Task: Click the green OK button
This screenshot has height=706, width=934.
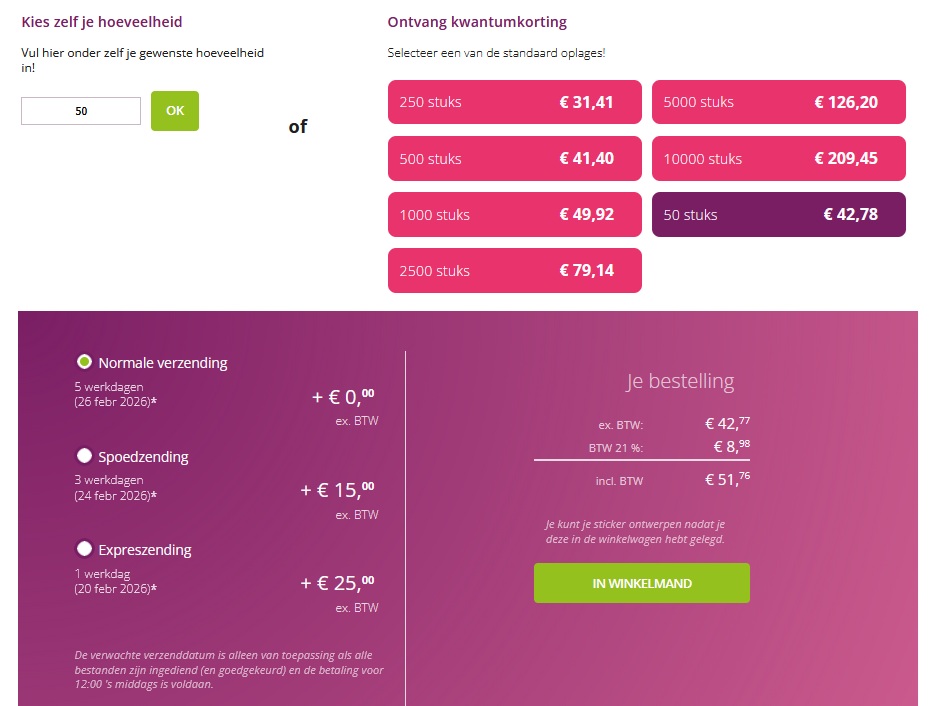Action: (x=174, y=110)
